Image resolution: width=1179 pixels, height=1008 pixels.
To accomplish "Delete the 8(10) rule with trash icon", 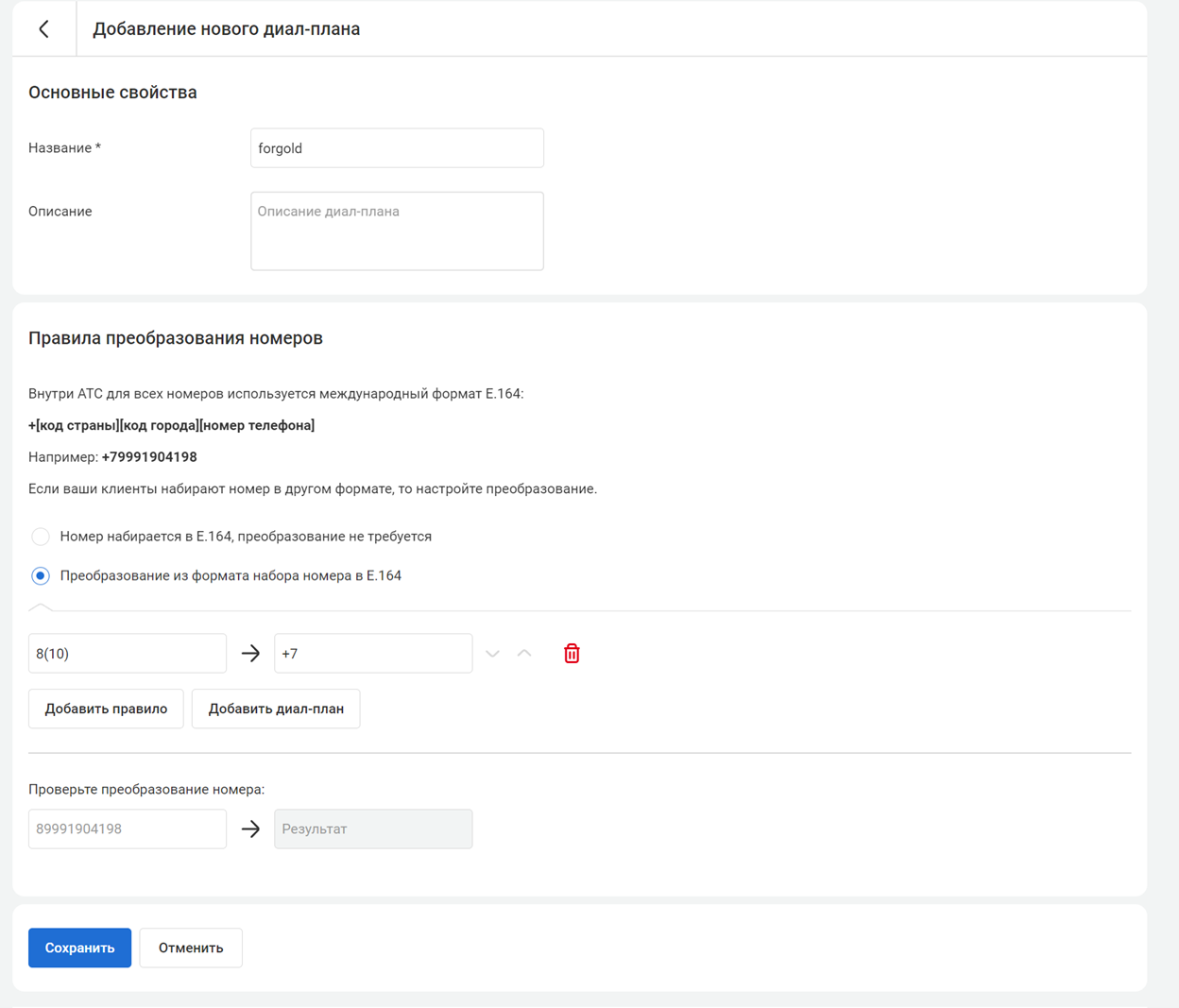I will (x=572, y=654).
